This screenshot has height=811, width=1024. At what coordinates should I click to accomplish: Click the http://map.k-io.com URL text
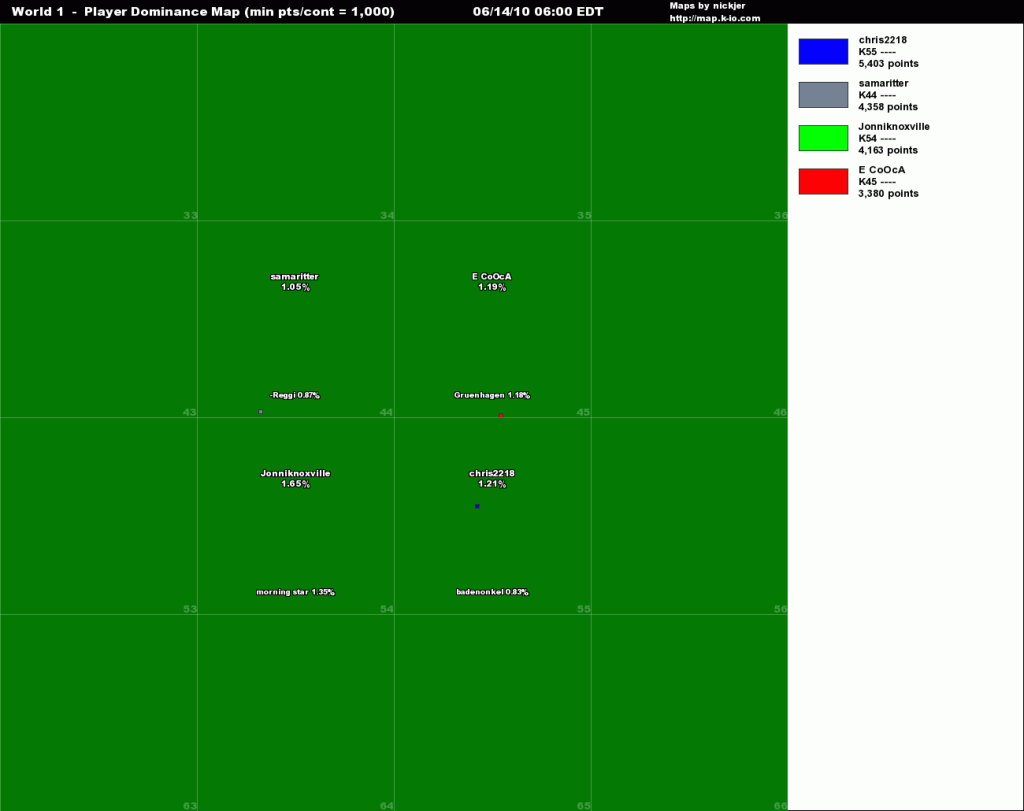(x=714, y=18)
